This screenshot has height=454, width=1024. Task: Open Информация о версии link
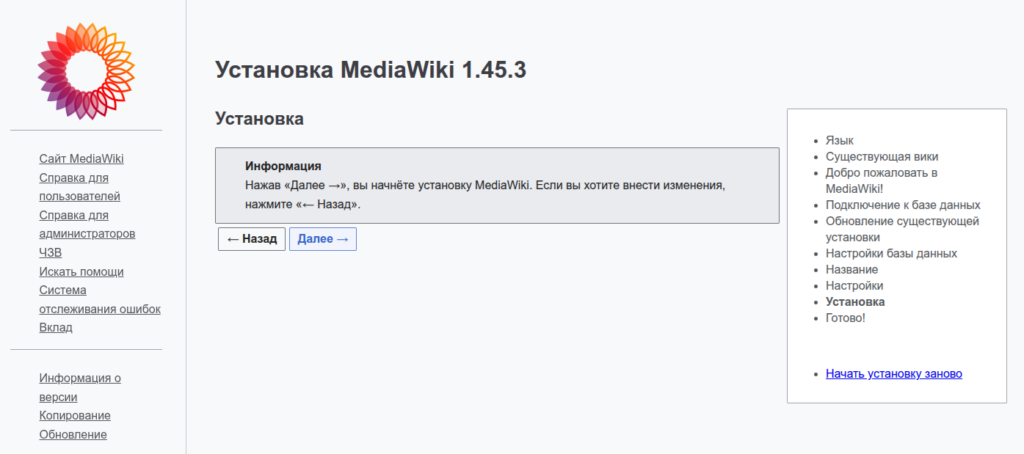pos(79,387)
